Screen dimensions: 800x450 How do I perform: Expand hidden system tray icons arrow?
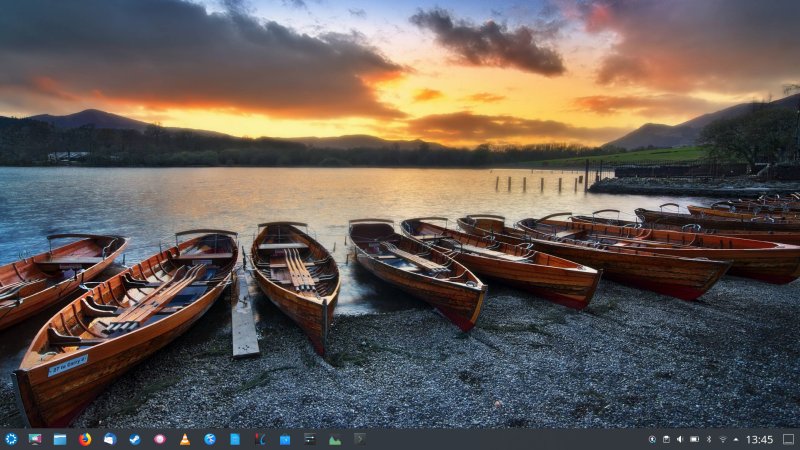(736, 439)
